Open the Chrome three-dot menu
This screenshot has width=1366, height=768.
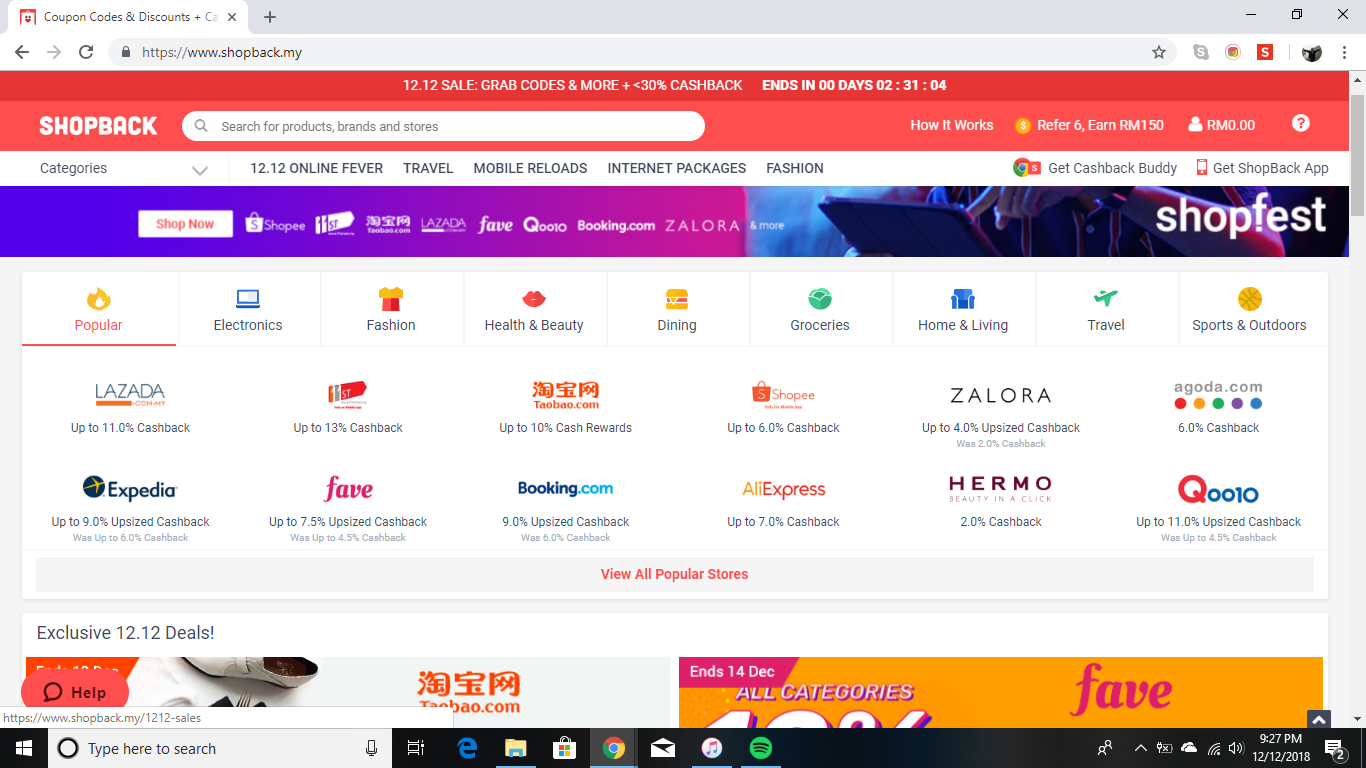pos(1344,52)
